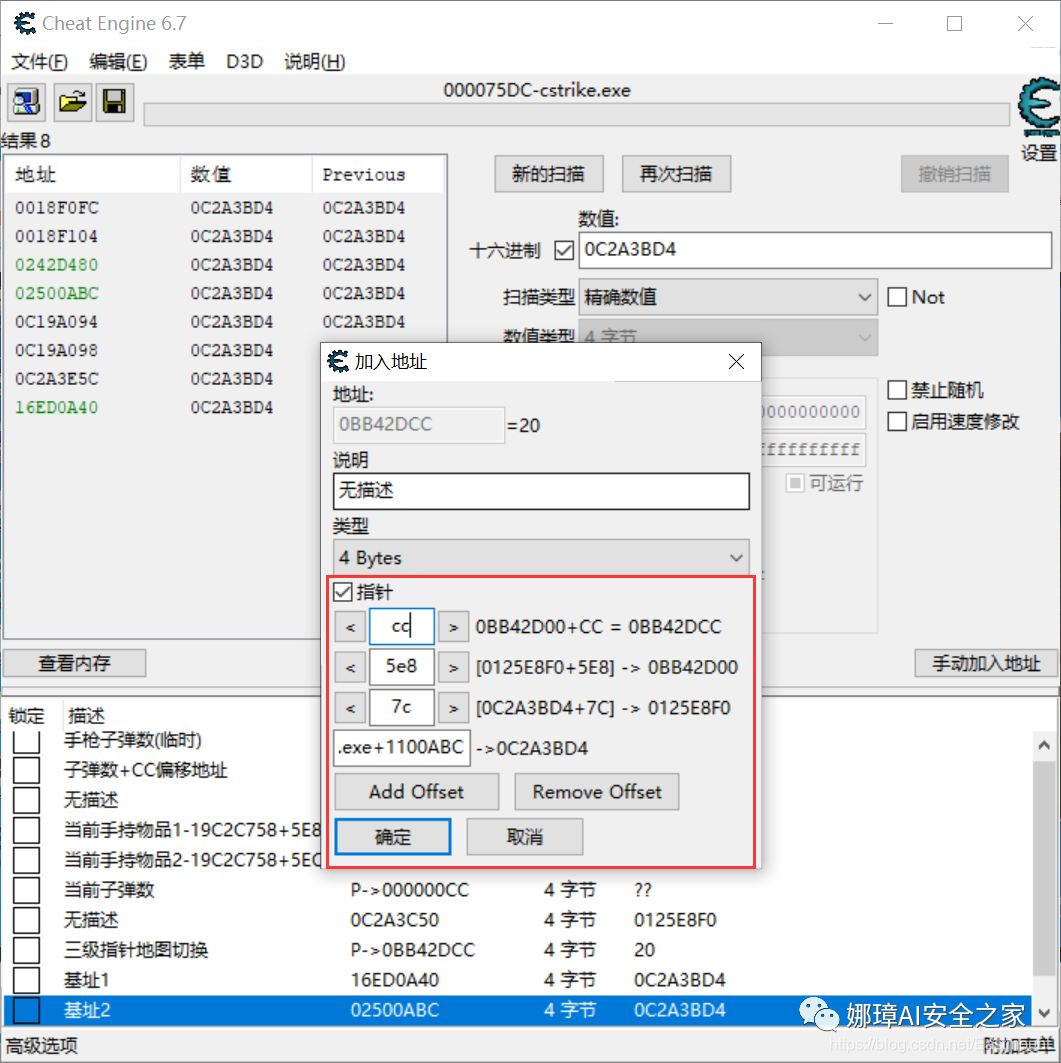
Task: Lock the 基址2 entry
Action: coord(26,1010)
